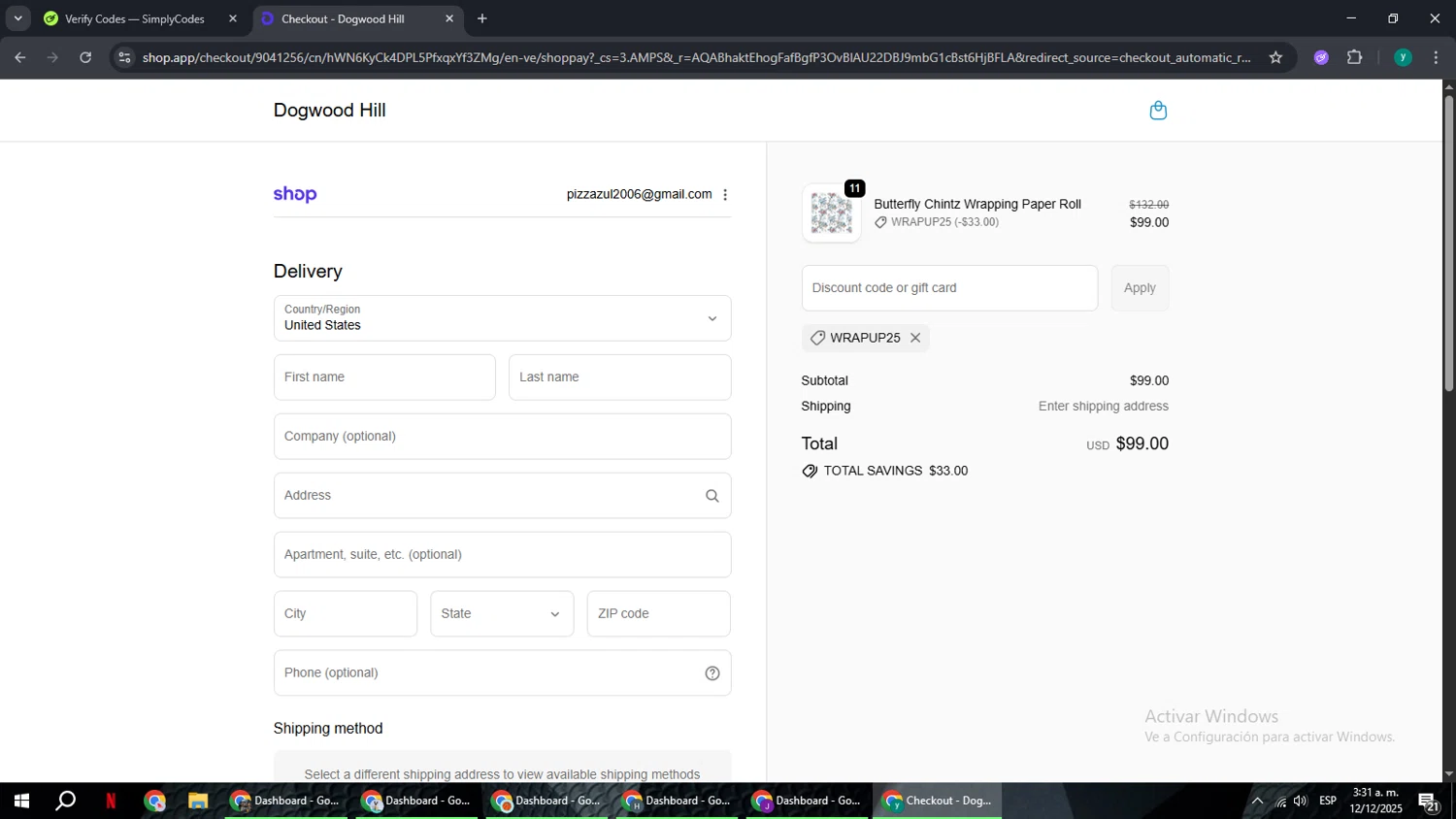Click the TOTAL SAVINGS $33.00 text
Viewport: 1456px width, 819px height.
(895, 471)
